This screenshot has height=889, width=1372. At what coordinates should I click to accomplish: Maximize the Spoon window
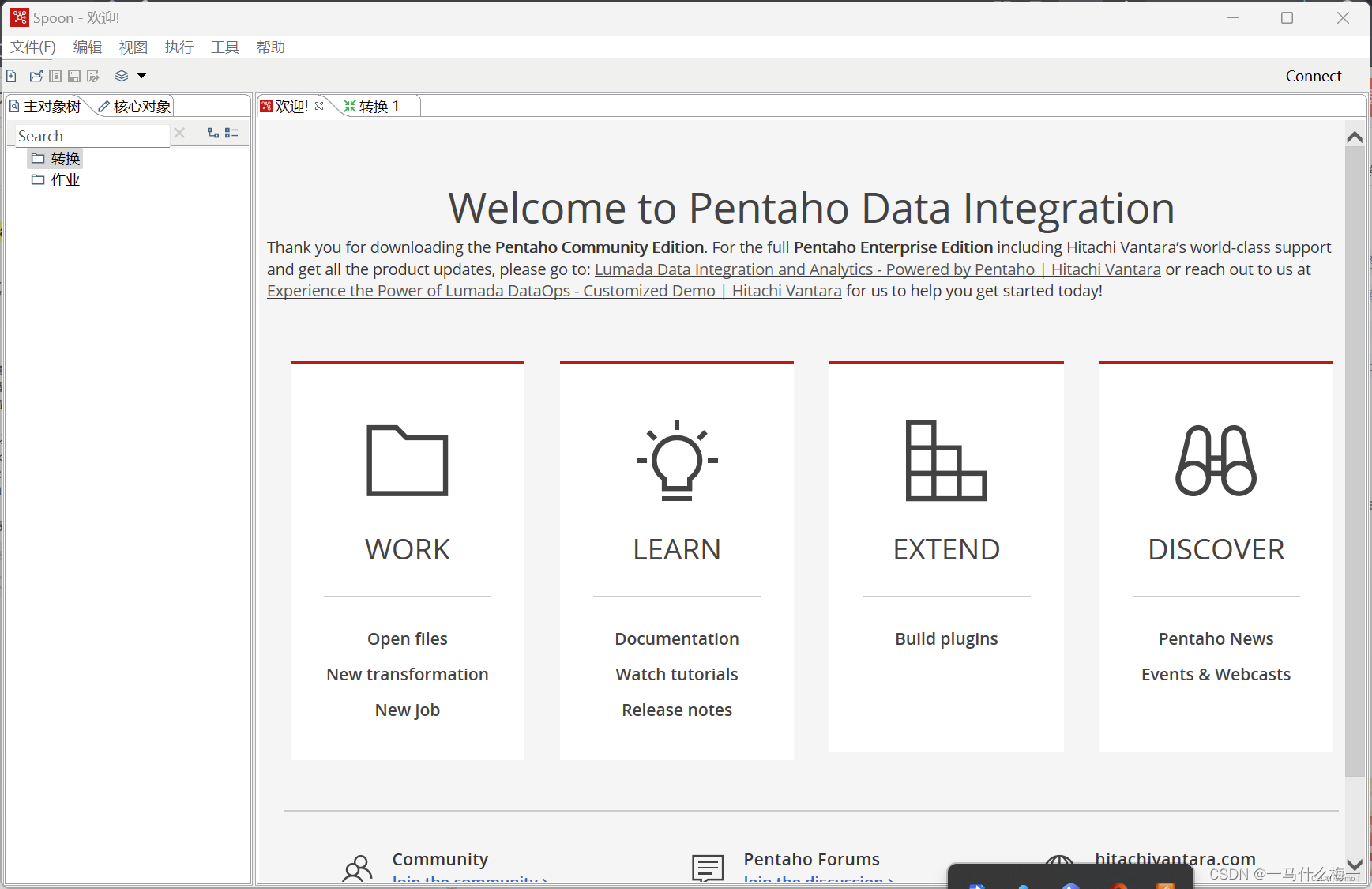coord(1287,17)
